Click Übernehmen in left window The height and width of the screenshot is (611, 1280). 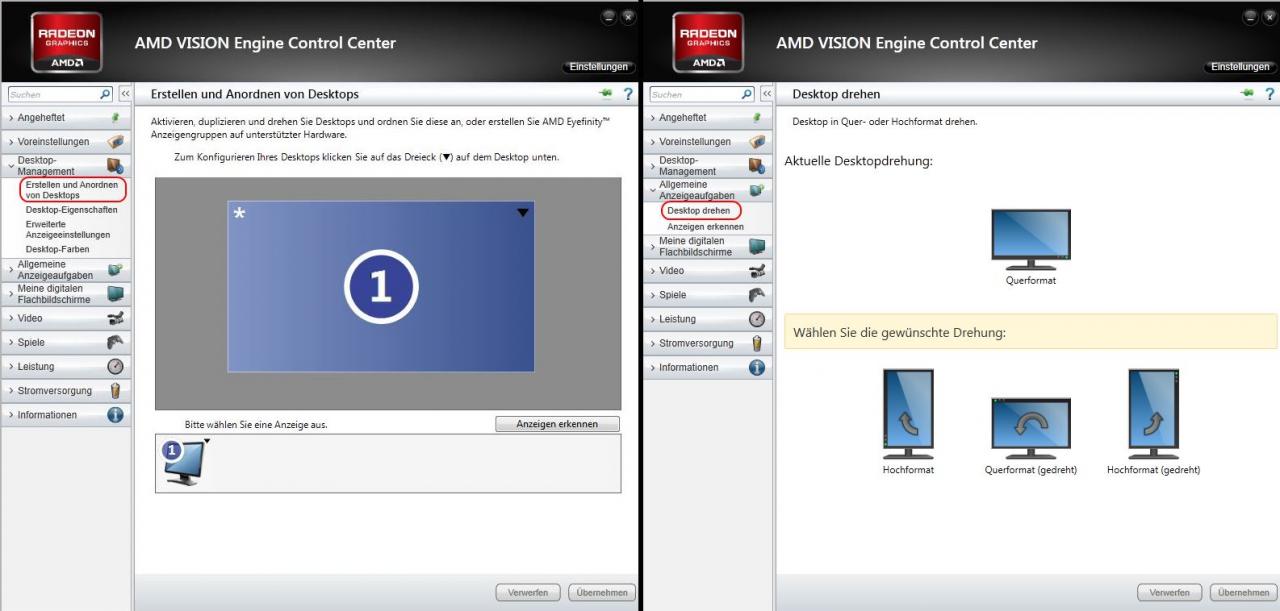click(602, 592)
